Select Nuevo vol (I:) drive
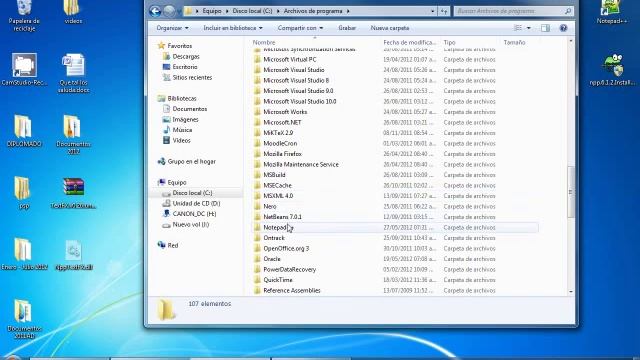The width and height of the screenshot is (640, 360). [x=186, y=224]
